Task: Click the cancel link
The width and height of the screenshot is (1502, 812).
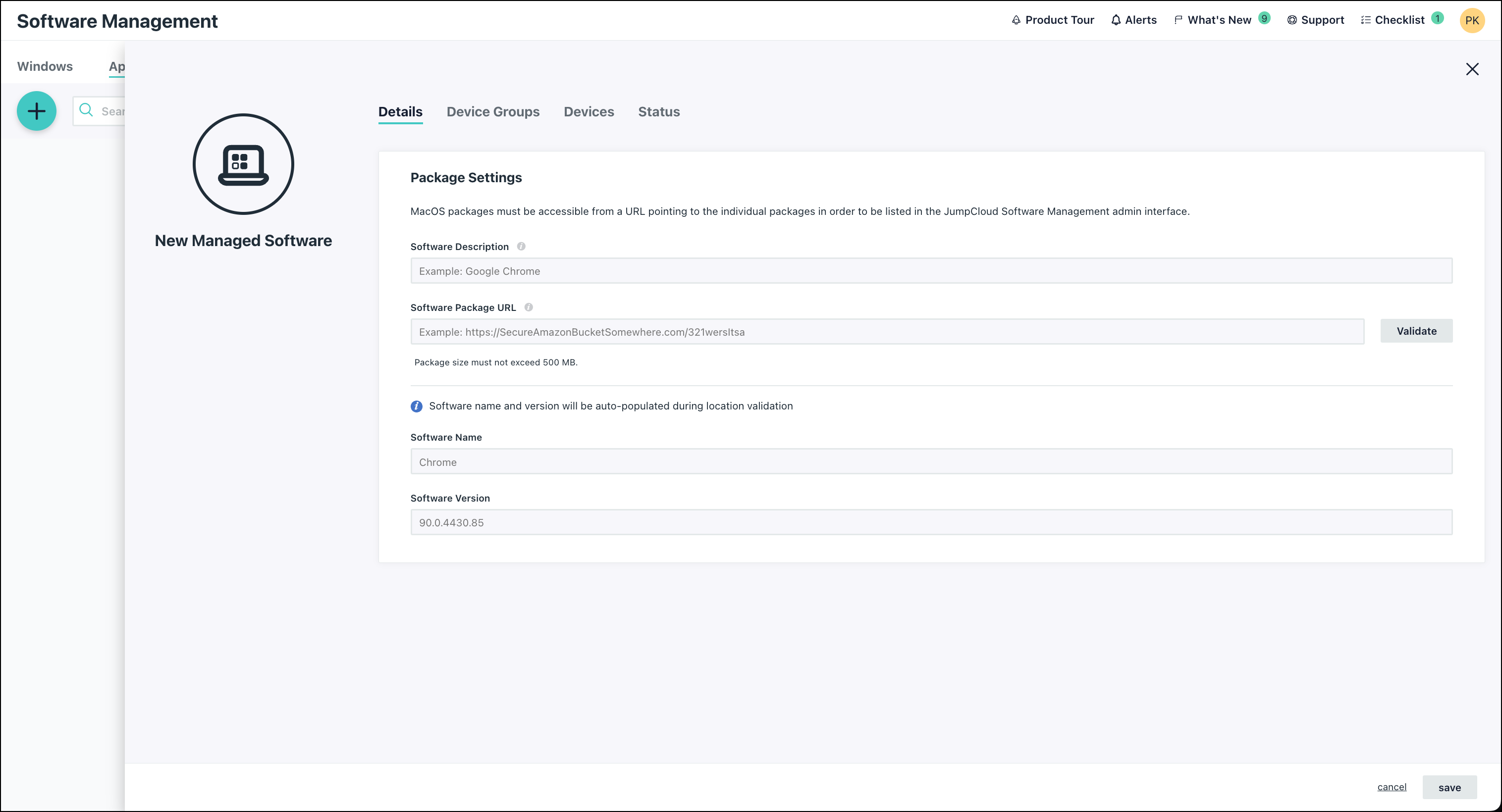Action: pyautogui.click(x=1391, y=787)
